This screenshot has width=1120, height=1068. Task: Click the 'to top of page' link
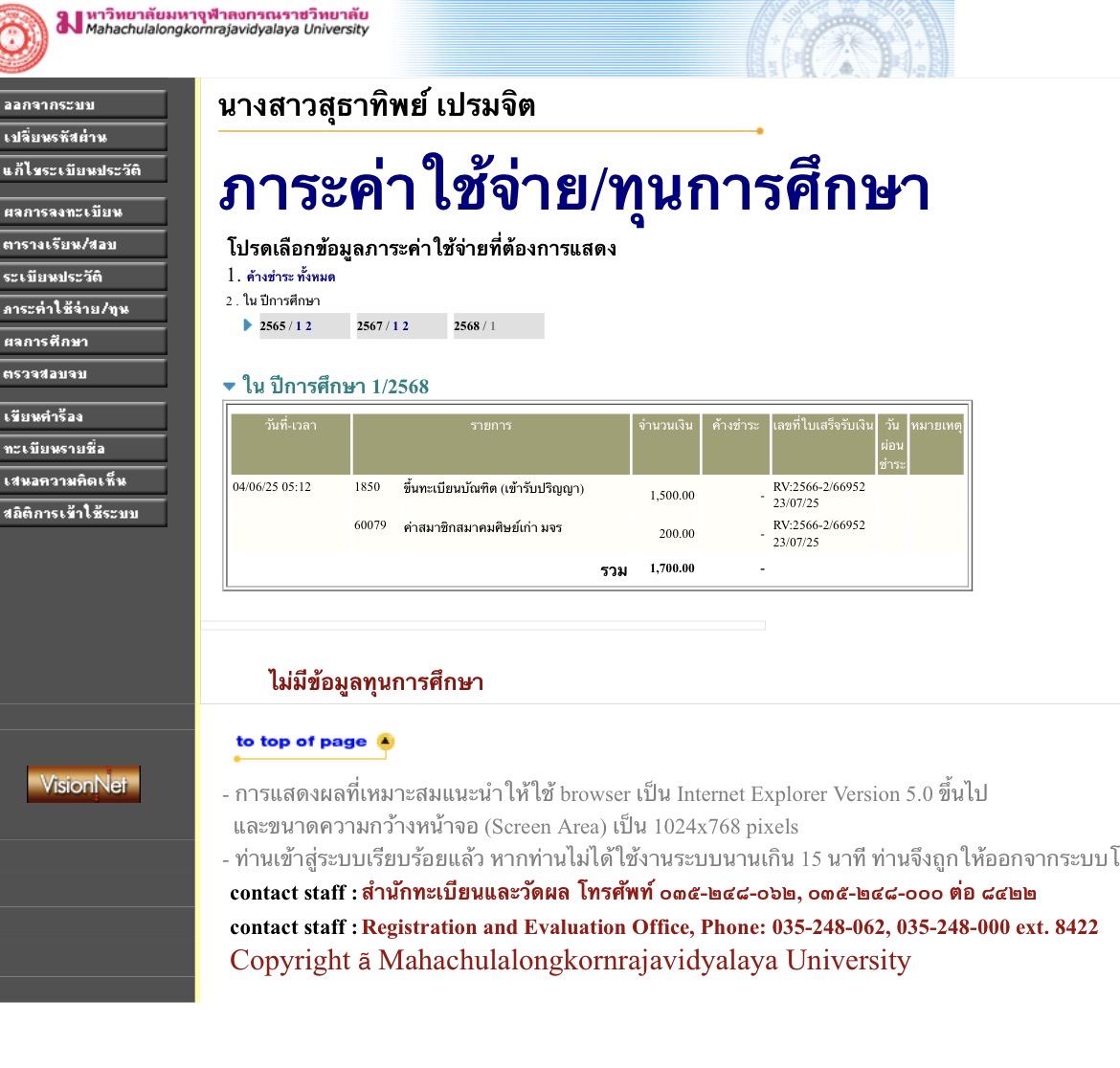point(301,742)
